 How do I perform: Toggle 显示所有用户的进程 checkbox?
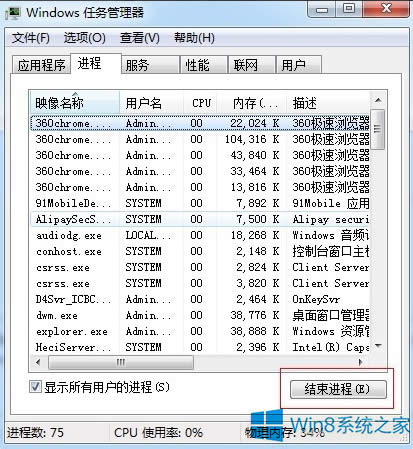coord(35,387)
